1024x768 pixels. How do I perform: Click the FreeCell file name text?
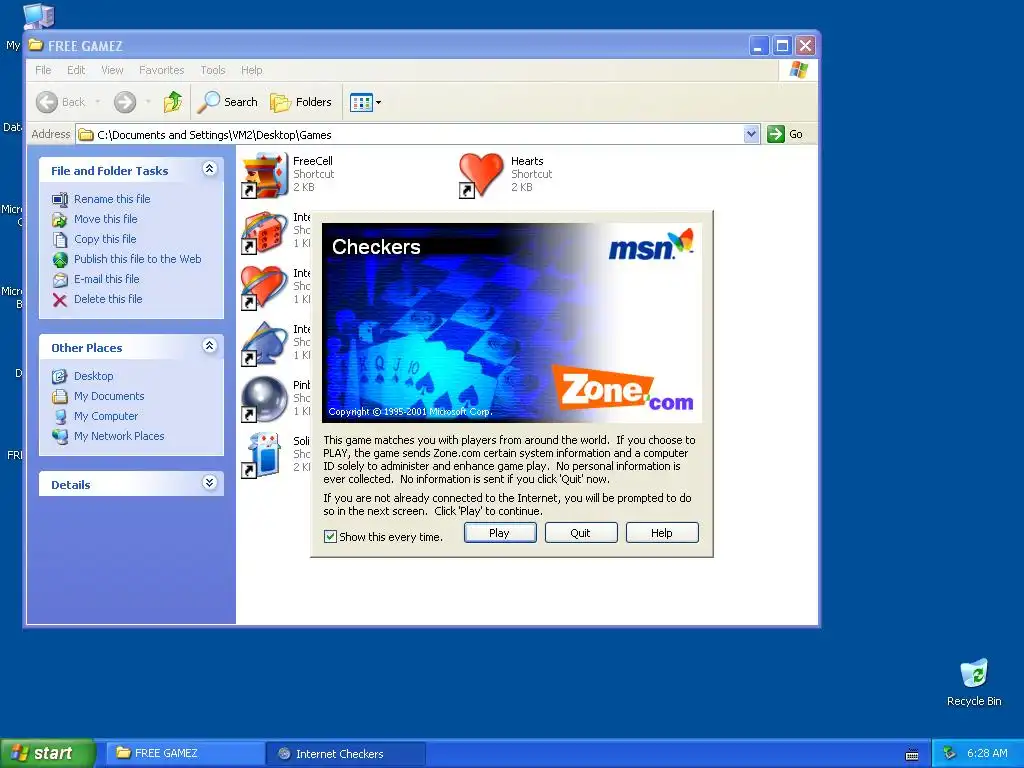[x=313, y=161]
